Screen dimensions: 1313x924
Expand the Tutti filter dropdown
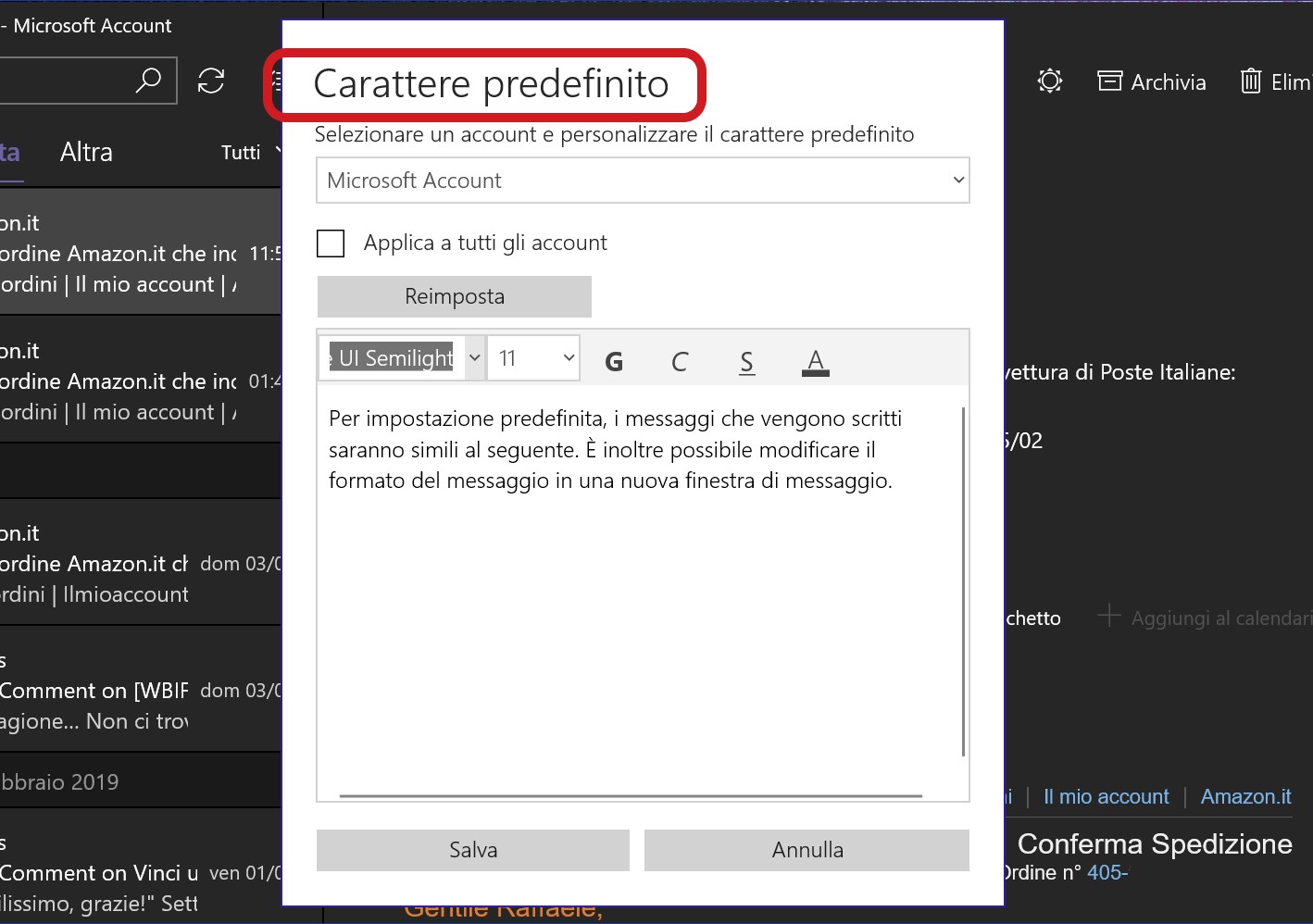pos(250,153)
